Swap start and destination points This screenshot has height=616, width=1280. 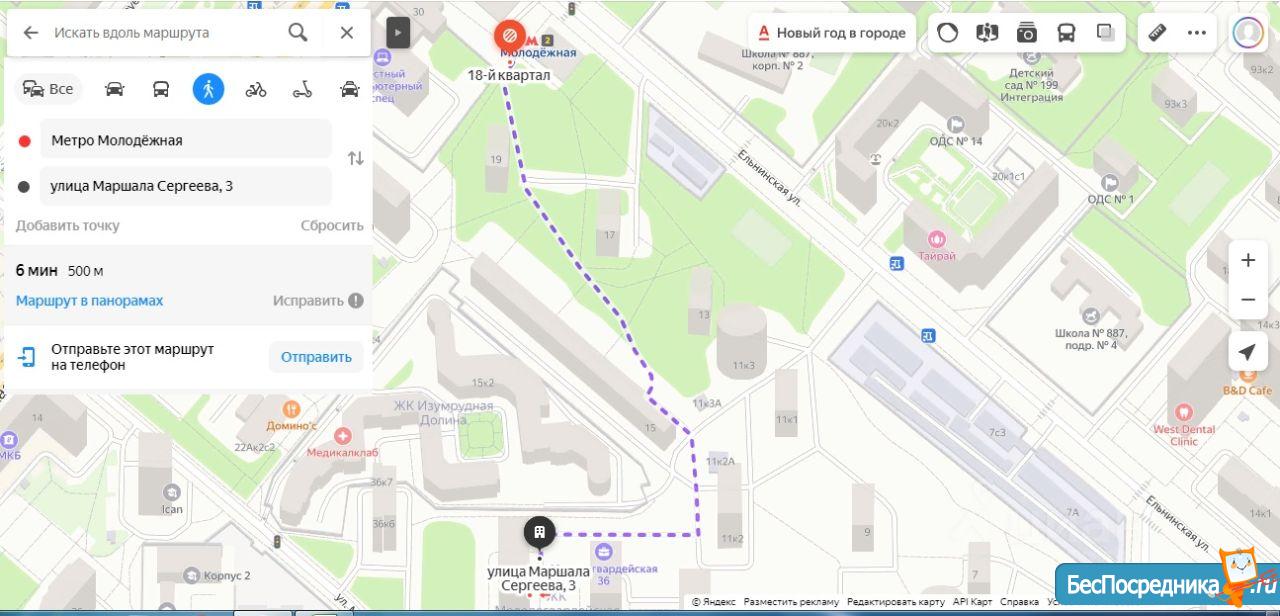pos(355,158)
